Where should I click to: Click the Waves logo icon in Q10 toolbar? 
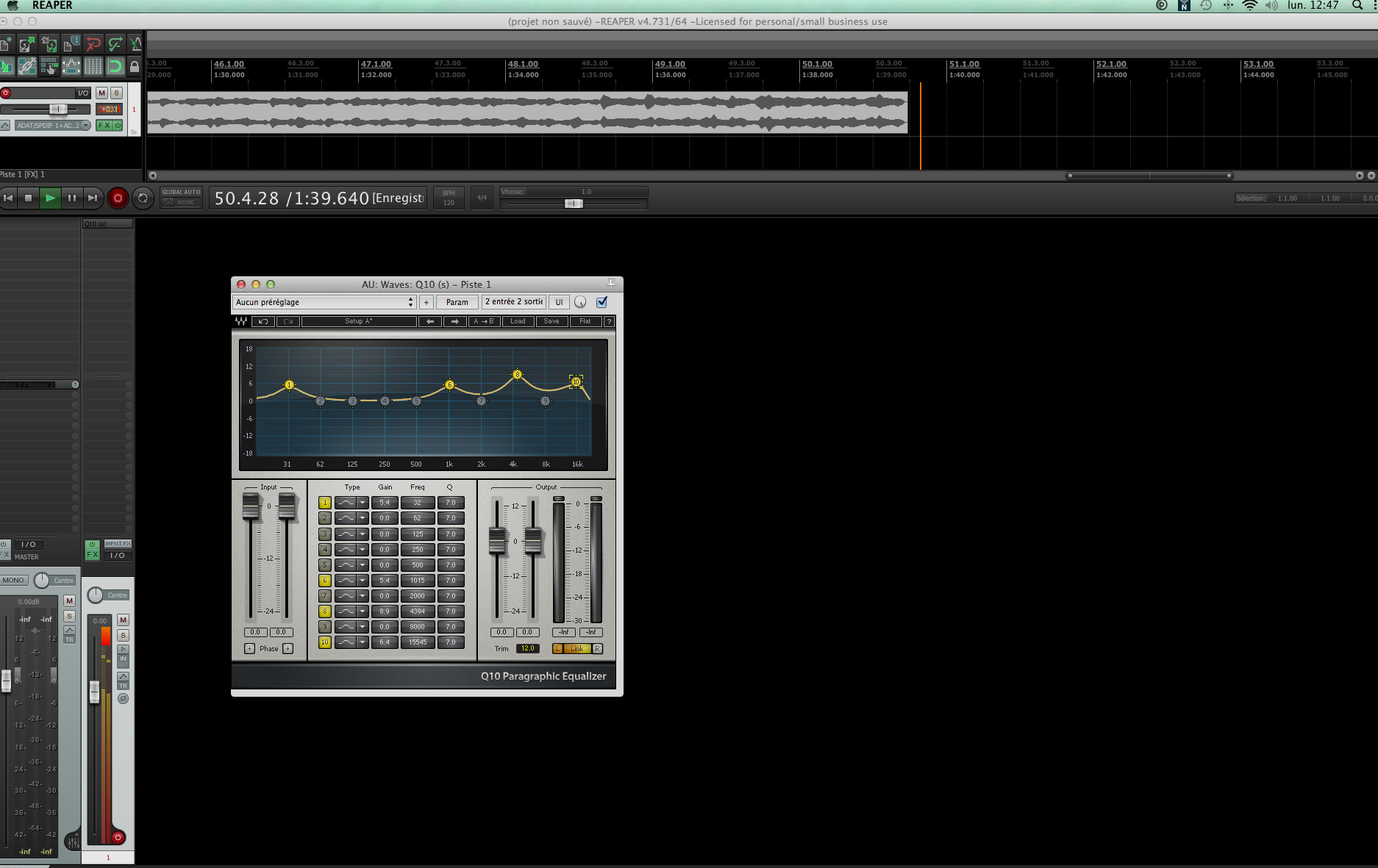tap(241, 321)
